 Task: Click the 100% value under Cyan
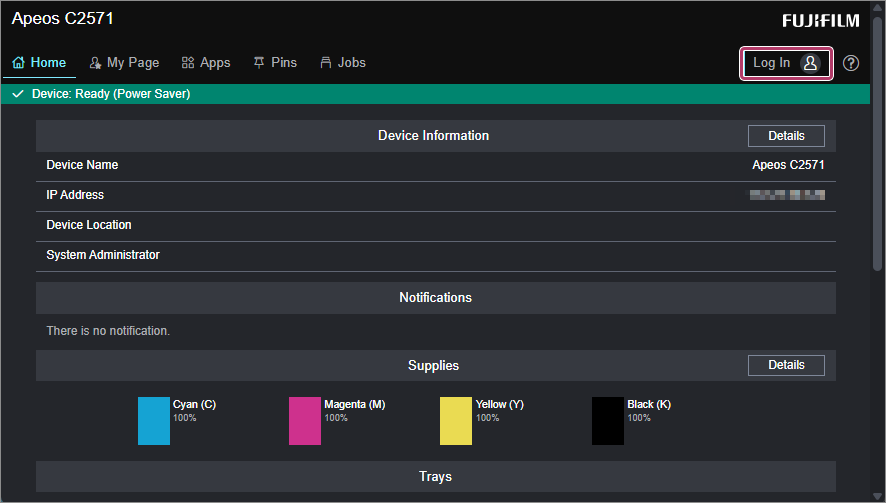[185, 418]
